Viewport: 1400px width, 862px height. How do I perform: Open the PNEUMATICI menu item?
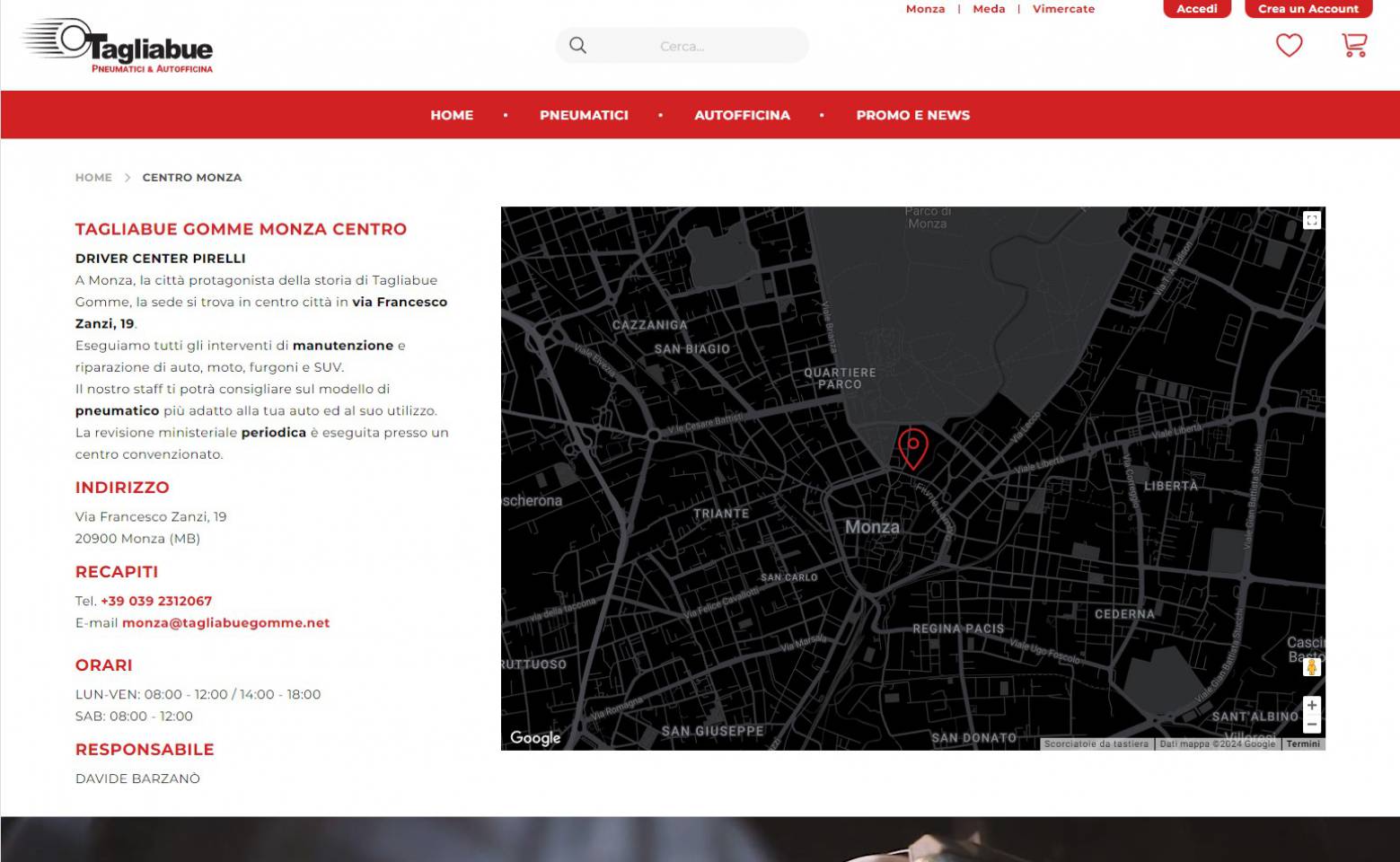coord(584,115)
